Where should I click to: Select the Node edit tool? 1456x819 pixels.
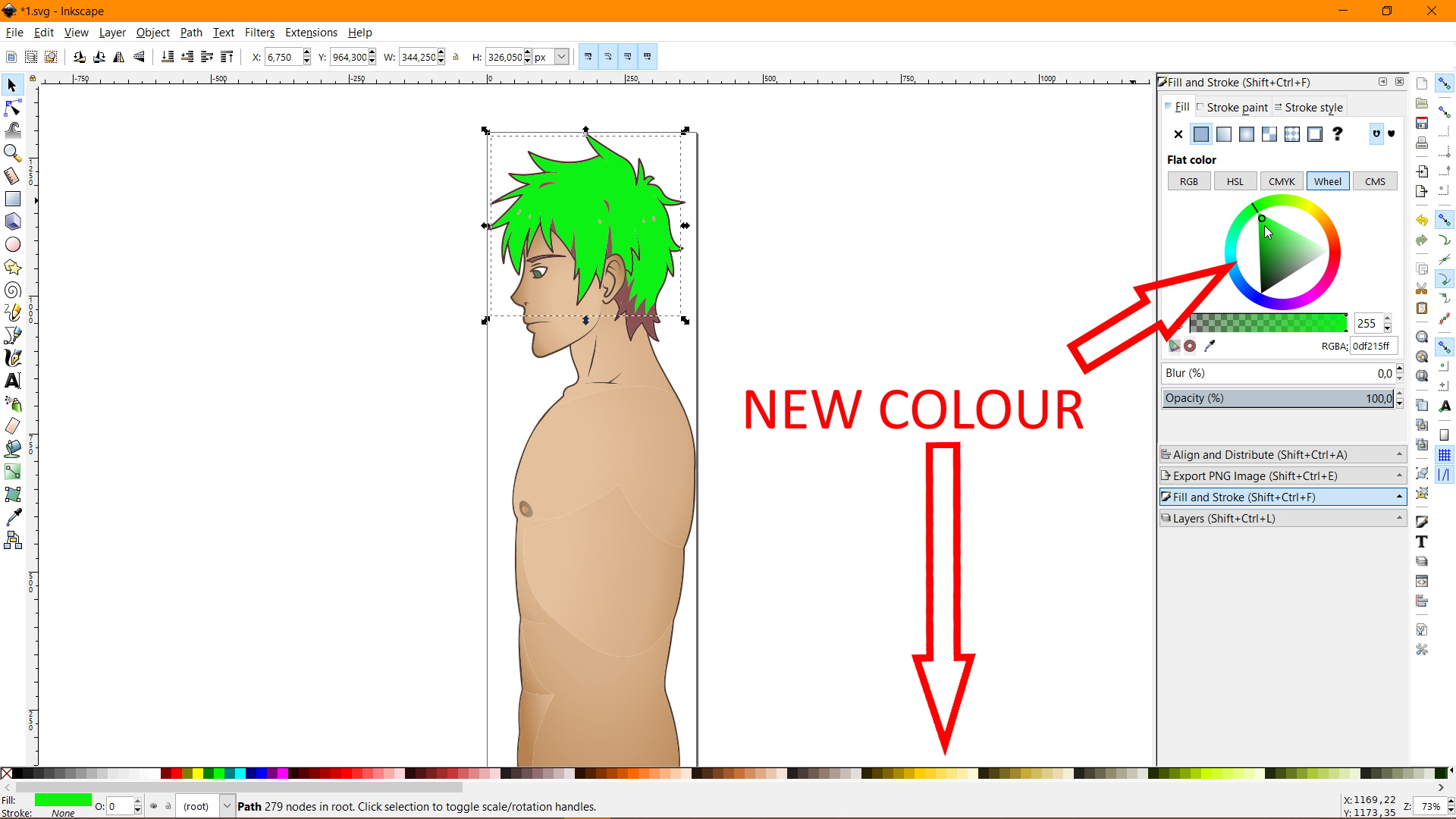click(x=13, y=108)
